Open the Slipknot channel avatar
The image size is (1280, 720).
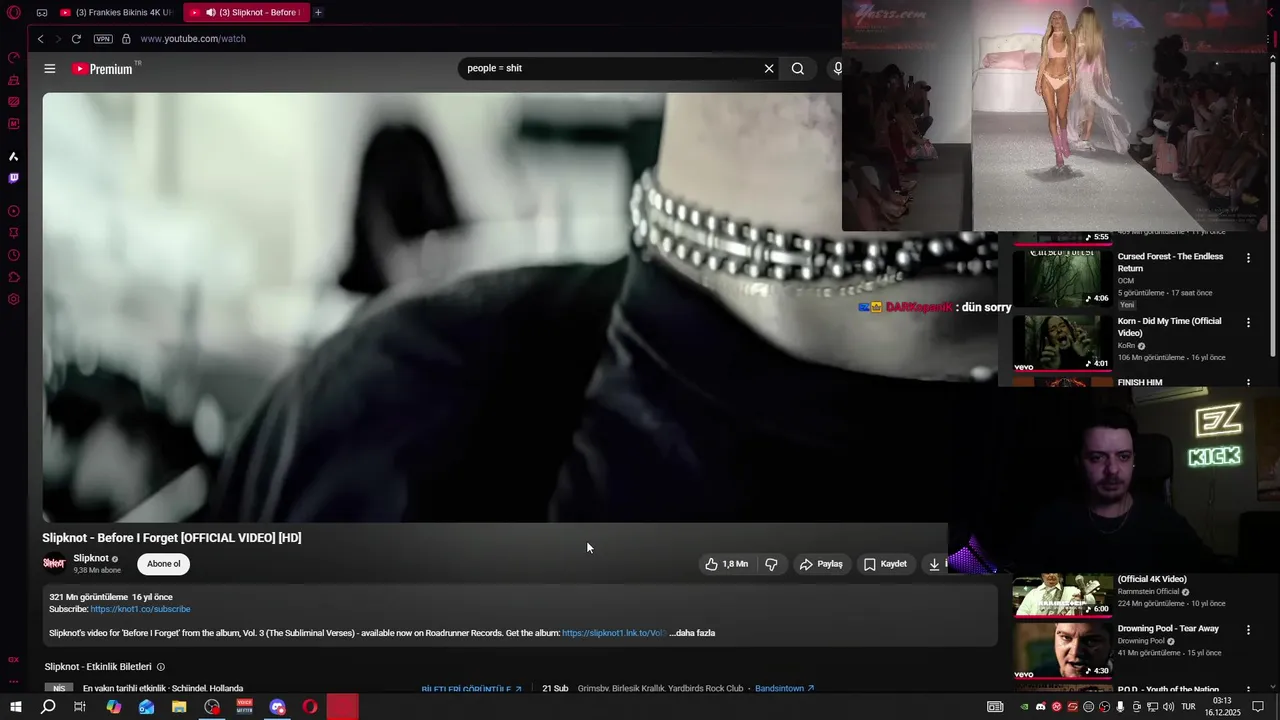pos(54,563)
